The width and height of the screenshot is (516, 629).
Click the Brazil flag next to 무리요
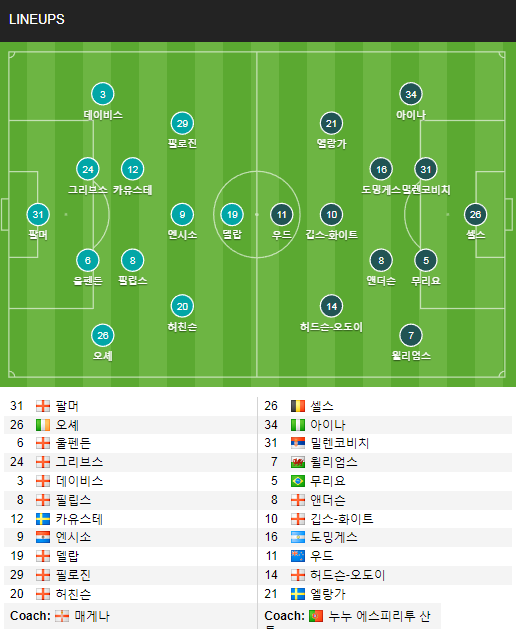[x=298, y=481]
